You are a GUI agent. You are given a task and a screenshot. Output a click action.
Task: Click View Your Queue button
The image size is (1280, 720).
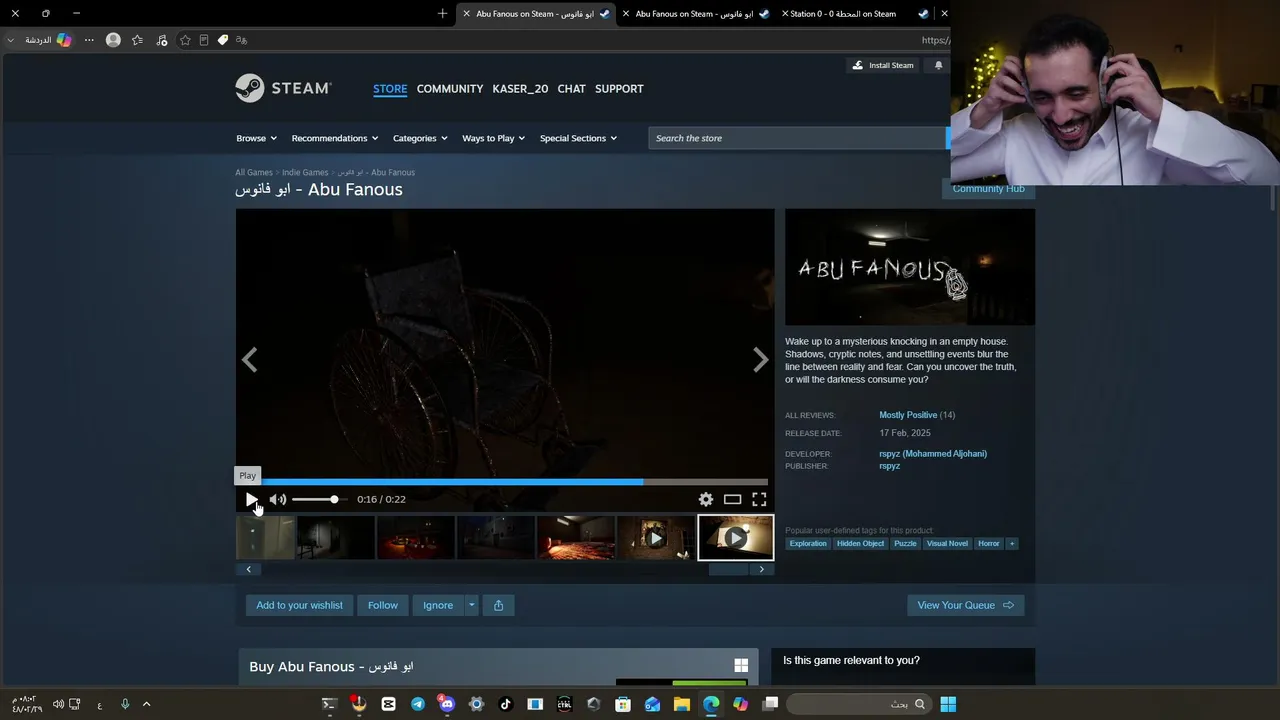(x=966, y=605)
